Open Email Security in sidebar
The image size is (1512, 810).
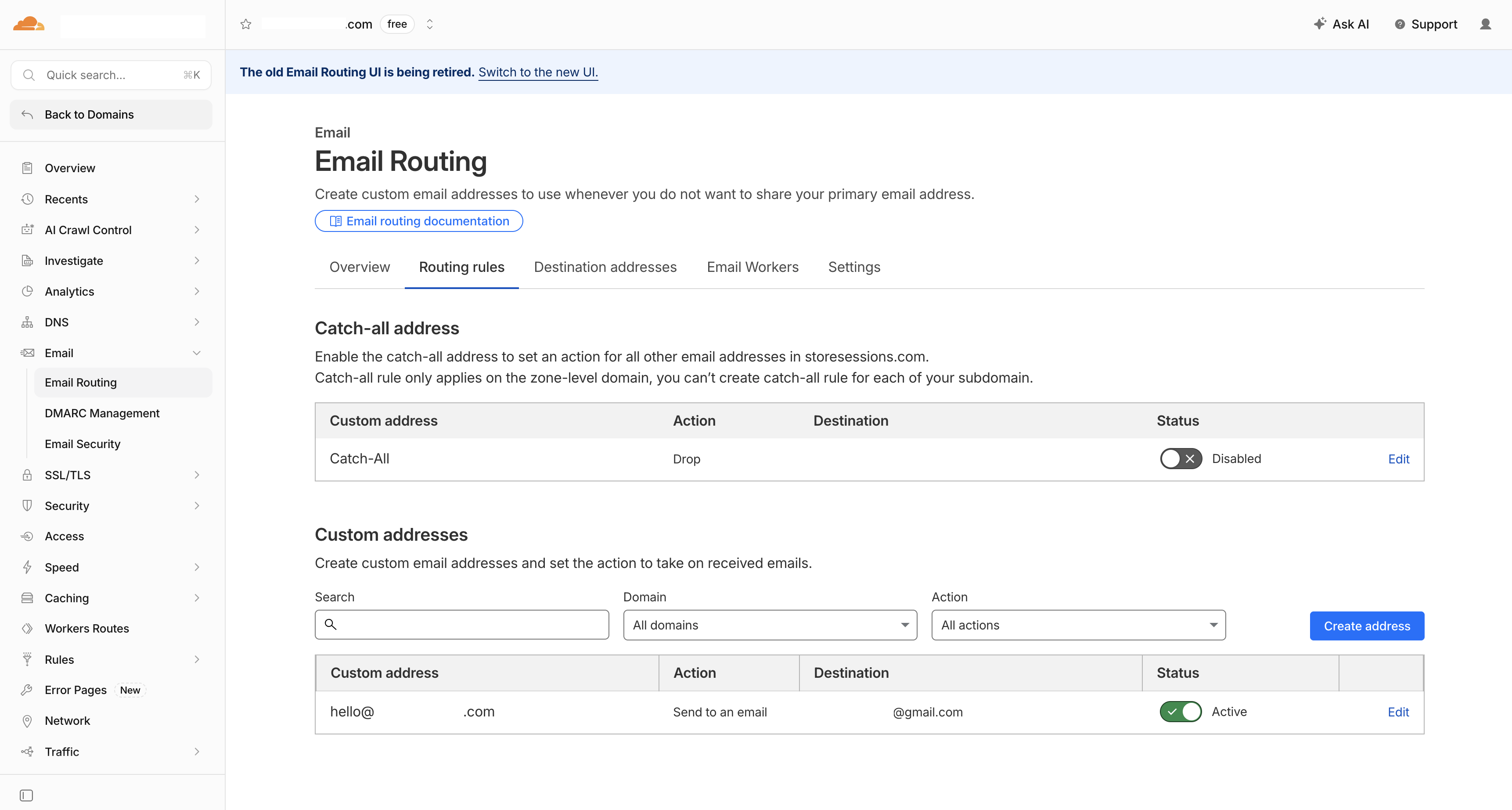pos(122,444)
